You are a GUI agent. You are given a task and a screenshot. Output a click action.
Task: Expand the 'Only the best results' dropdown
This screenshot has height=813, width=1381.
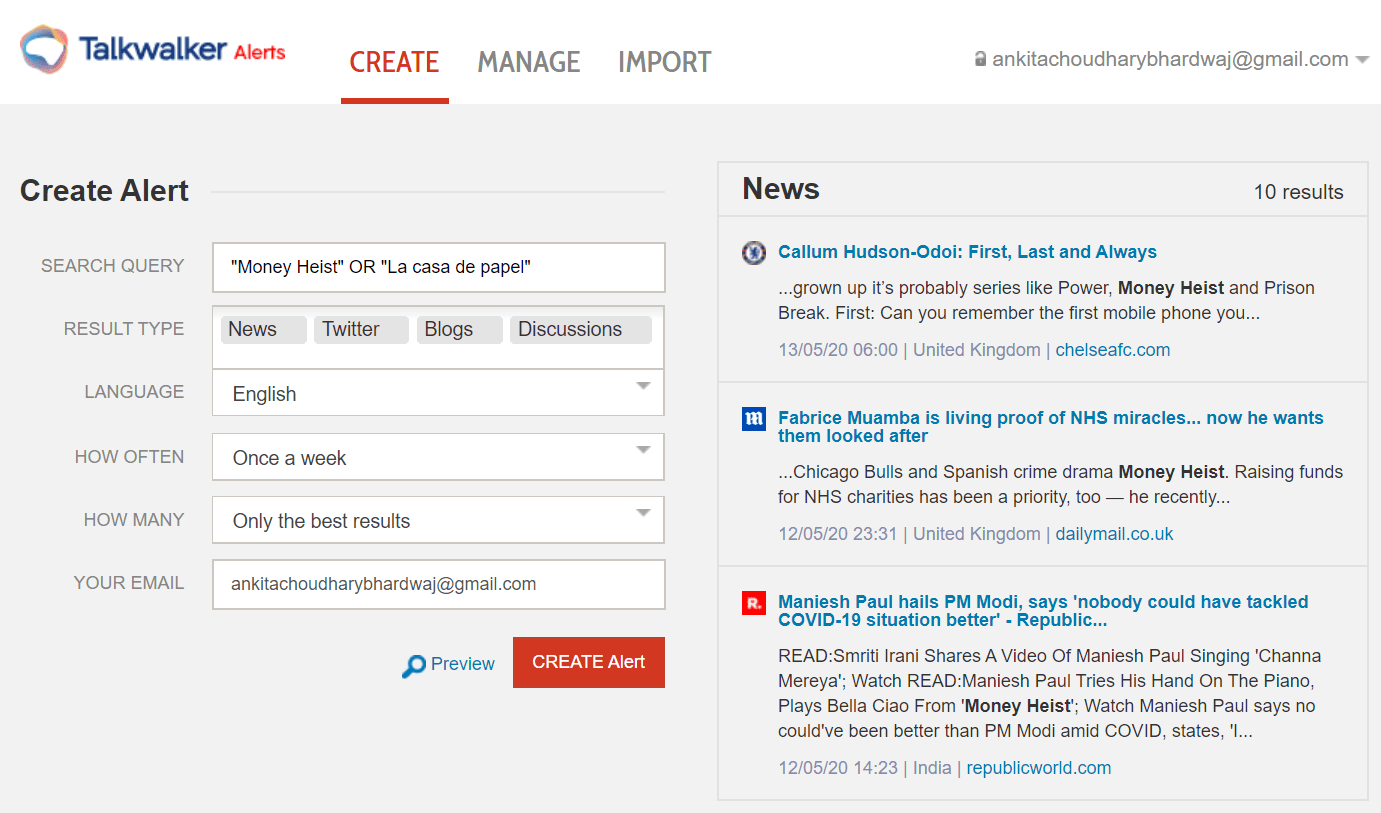pyautogui.click(x=438, y=520)
